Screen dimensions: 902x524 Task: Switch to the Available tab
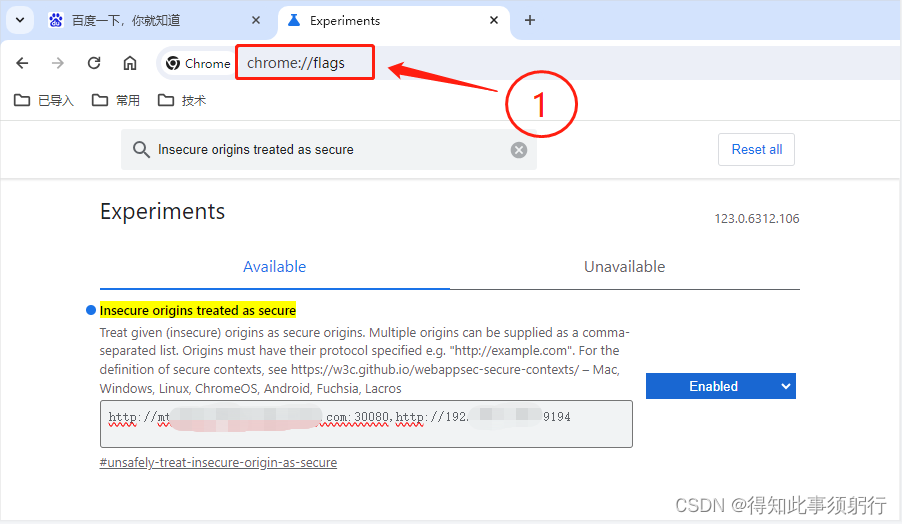point(274,267)
